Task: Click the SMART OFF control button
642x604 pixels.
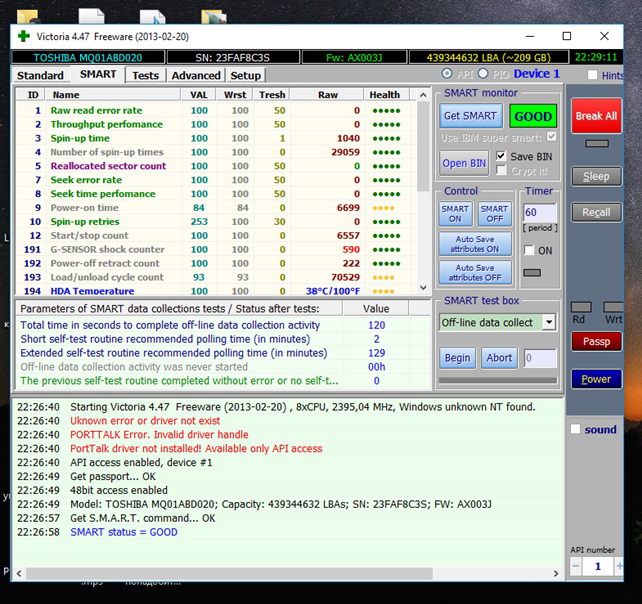Action: (494, 214)
